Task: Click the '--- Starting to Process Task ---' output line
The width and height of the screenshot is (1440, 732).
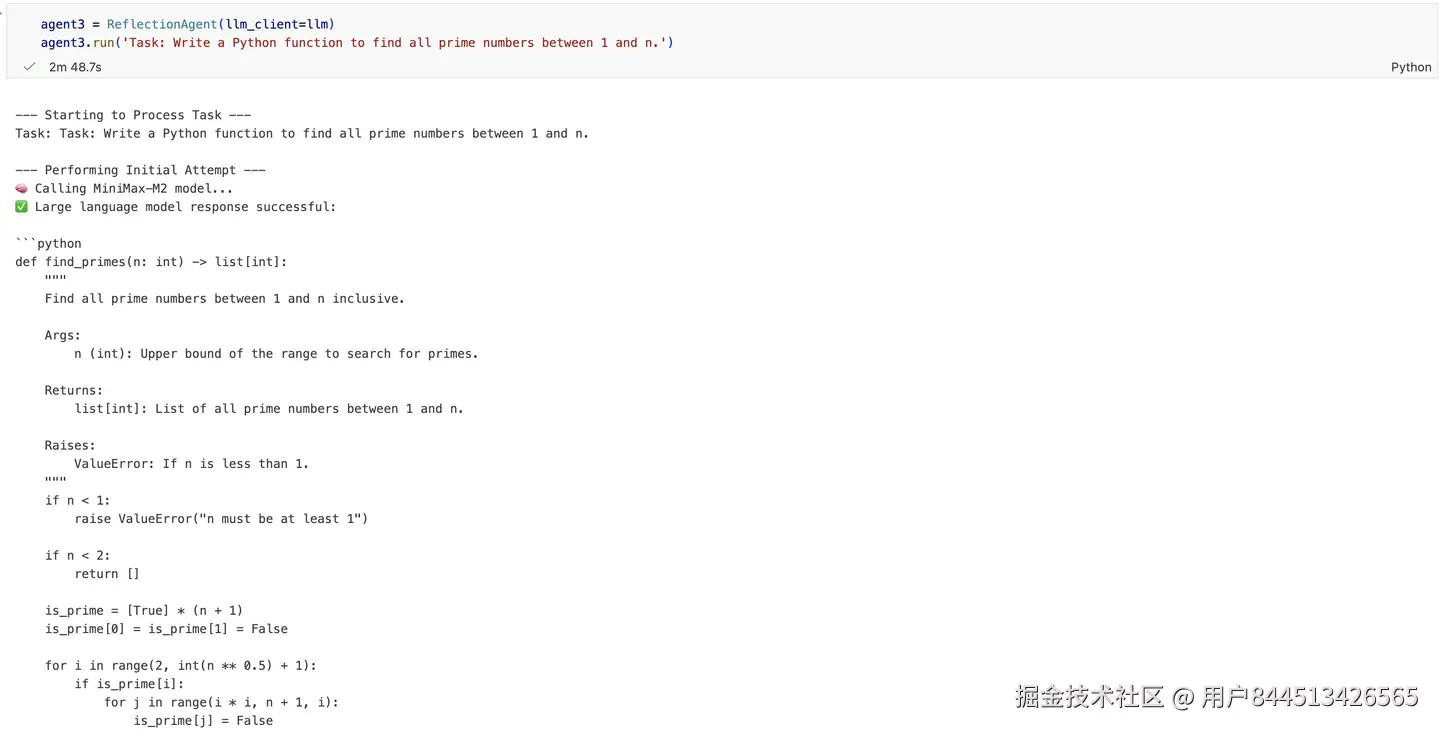Action: 133,115
